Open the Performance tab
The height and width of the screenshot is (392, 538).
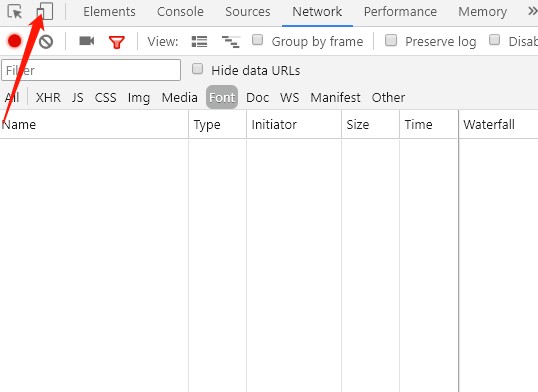tap(400, 12)
